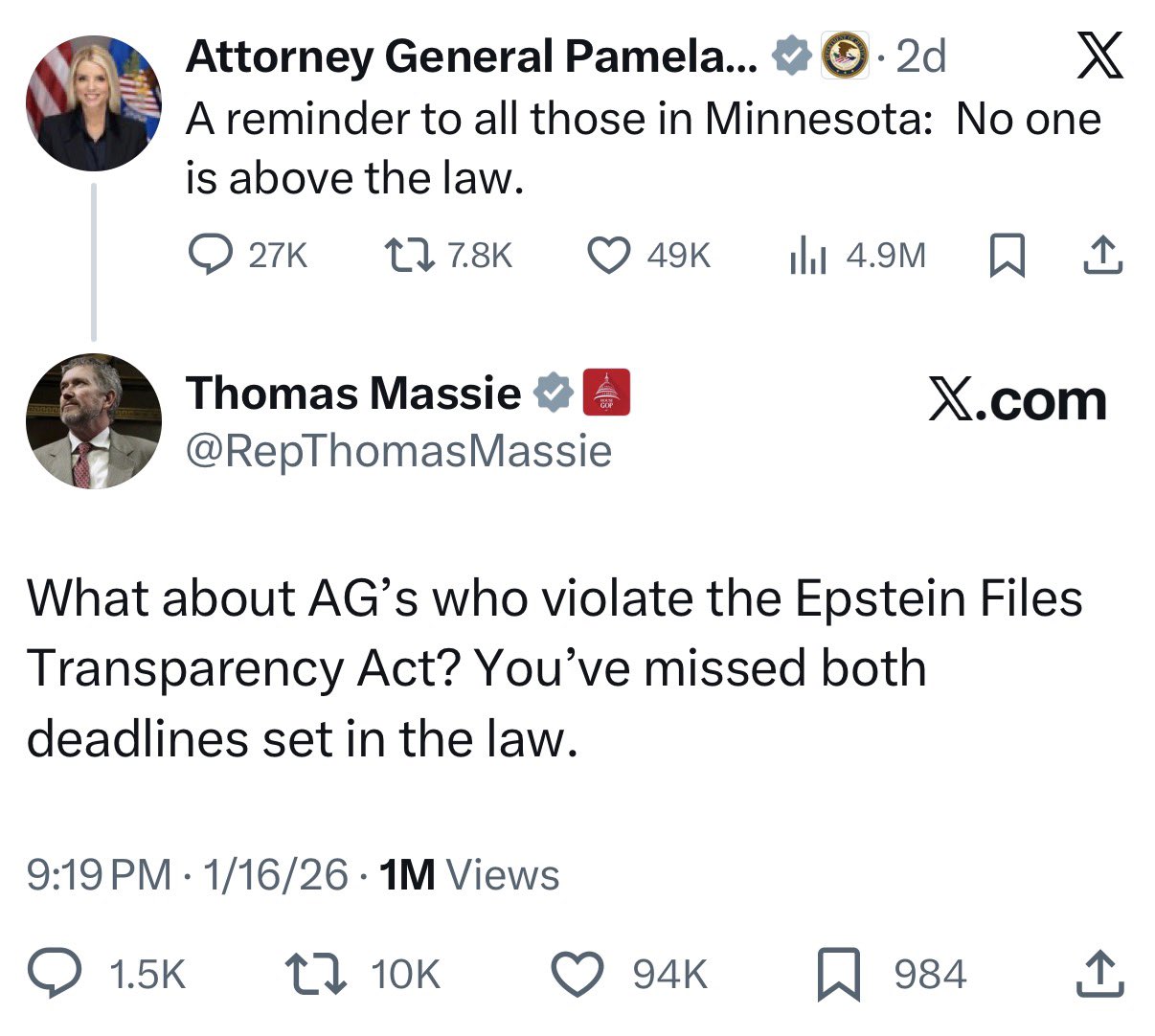
Task: Click the red House GOP affiliation badge
Action: coord(606,393)
